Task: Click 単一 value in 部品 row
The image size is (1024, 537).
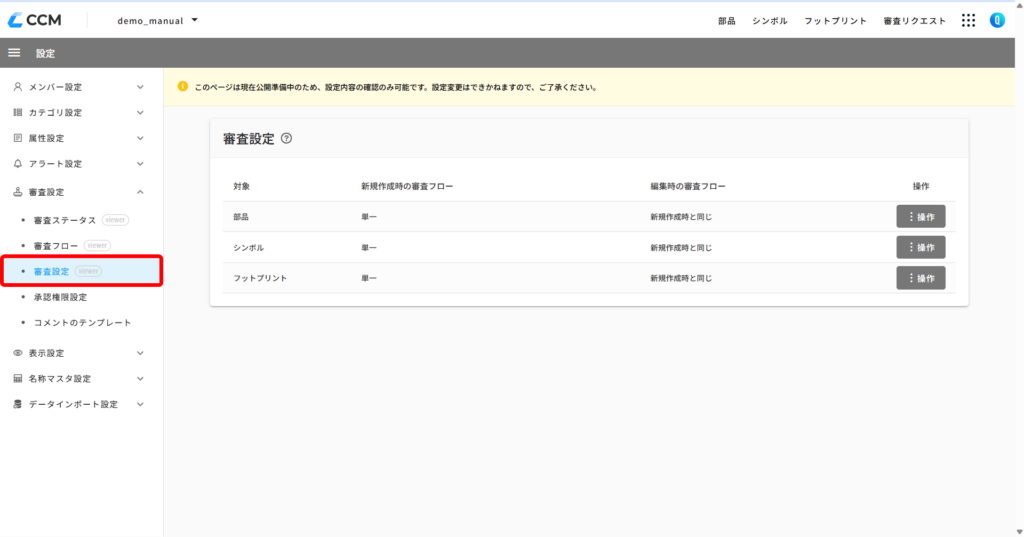Action: [x=369, y=217]
